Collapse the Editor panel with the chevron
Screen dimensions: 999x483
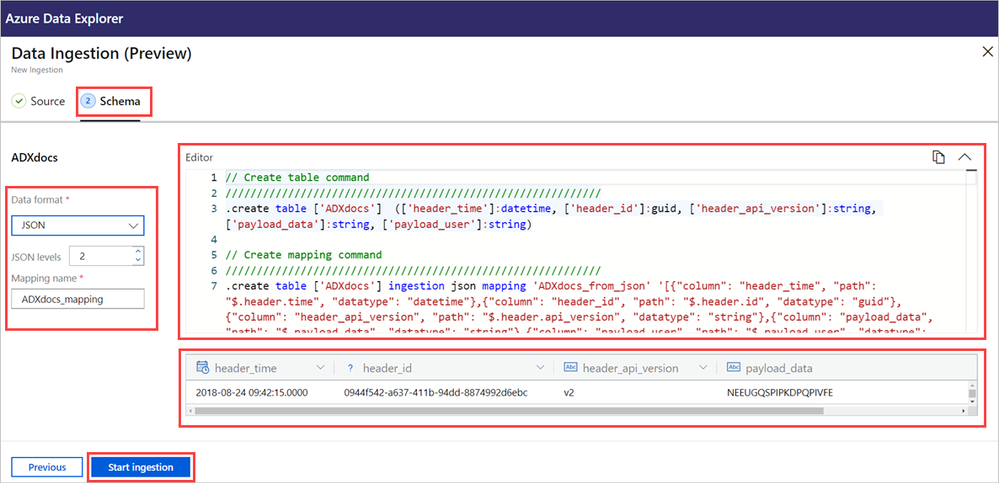[x=965, y=157]
